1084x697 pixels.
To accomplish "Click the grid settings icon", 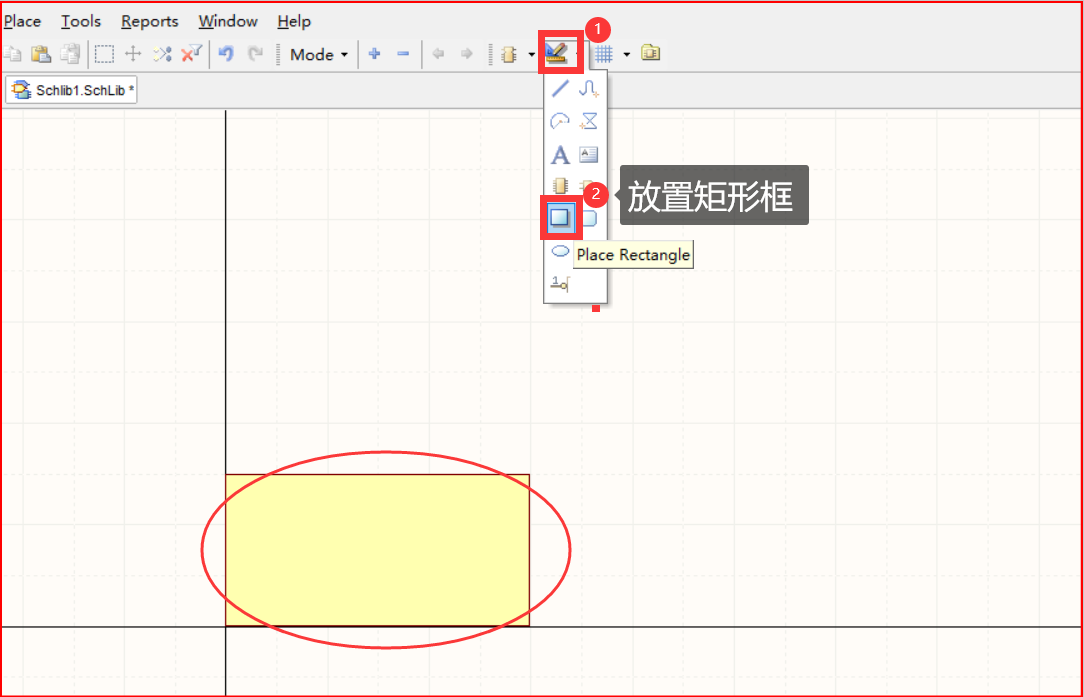I will pos(605,54).
